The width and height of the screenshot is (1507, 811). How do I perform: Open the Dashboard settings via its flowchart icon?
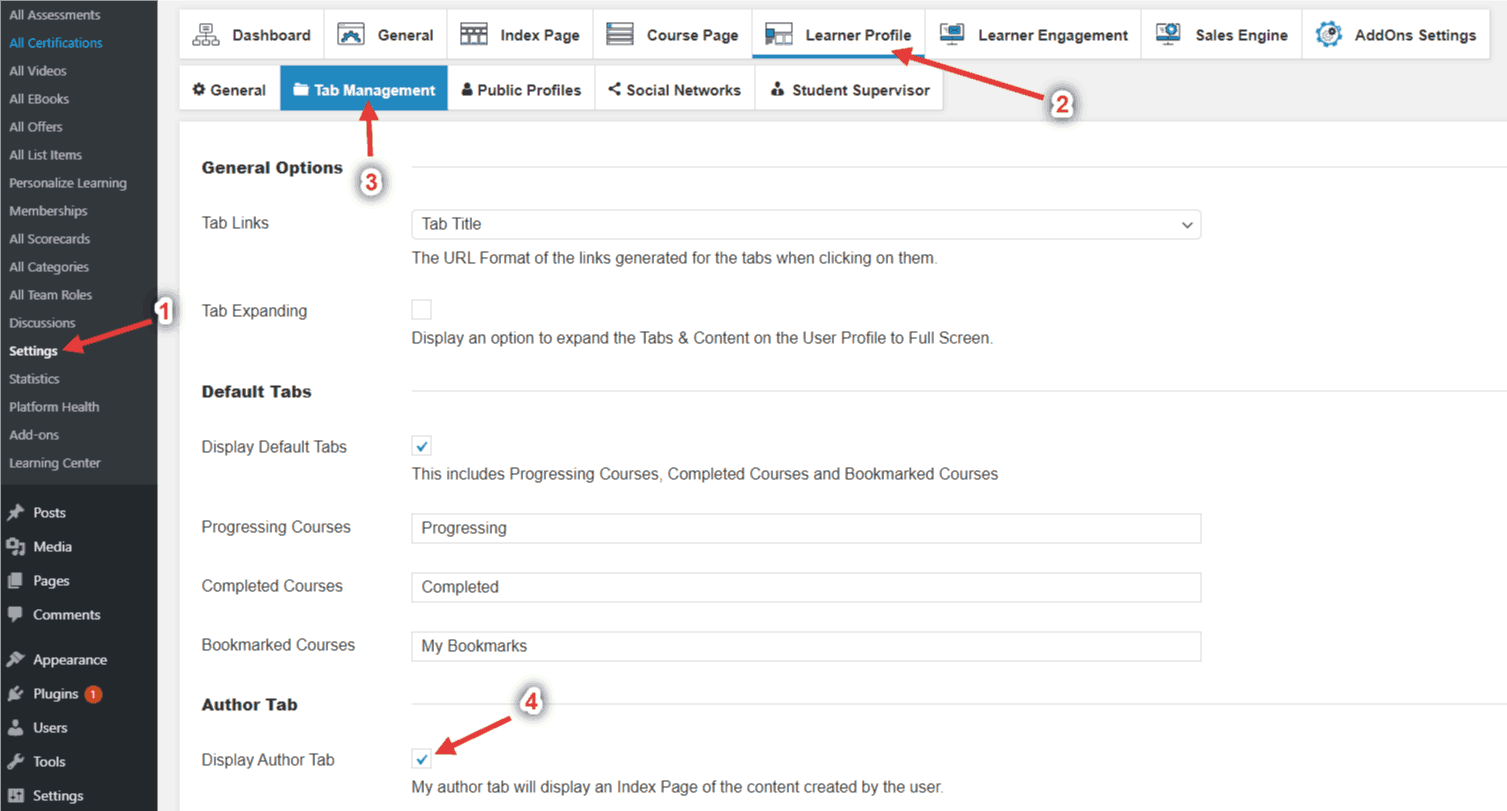(x=207, y=33)
